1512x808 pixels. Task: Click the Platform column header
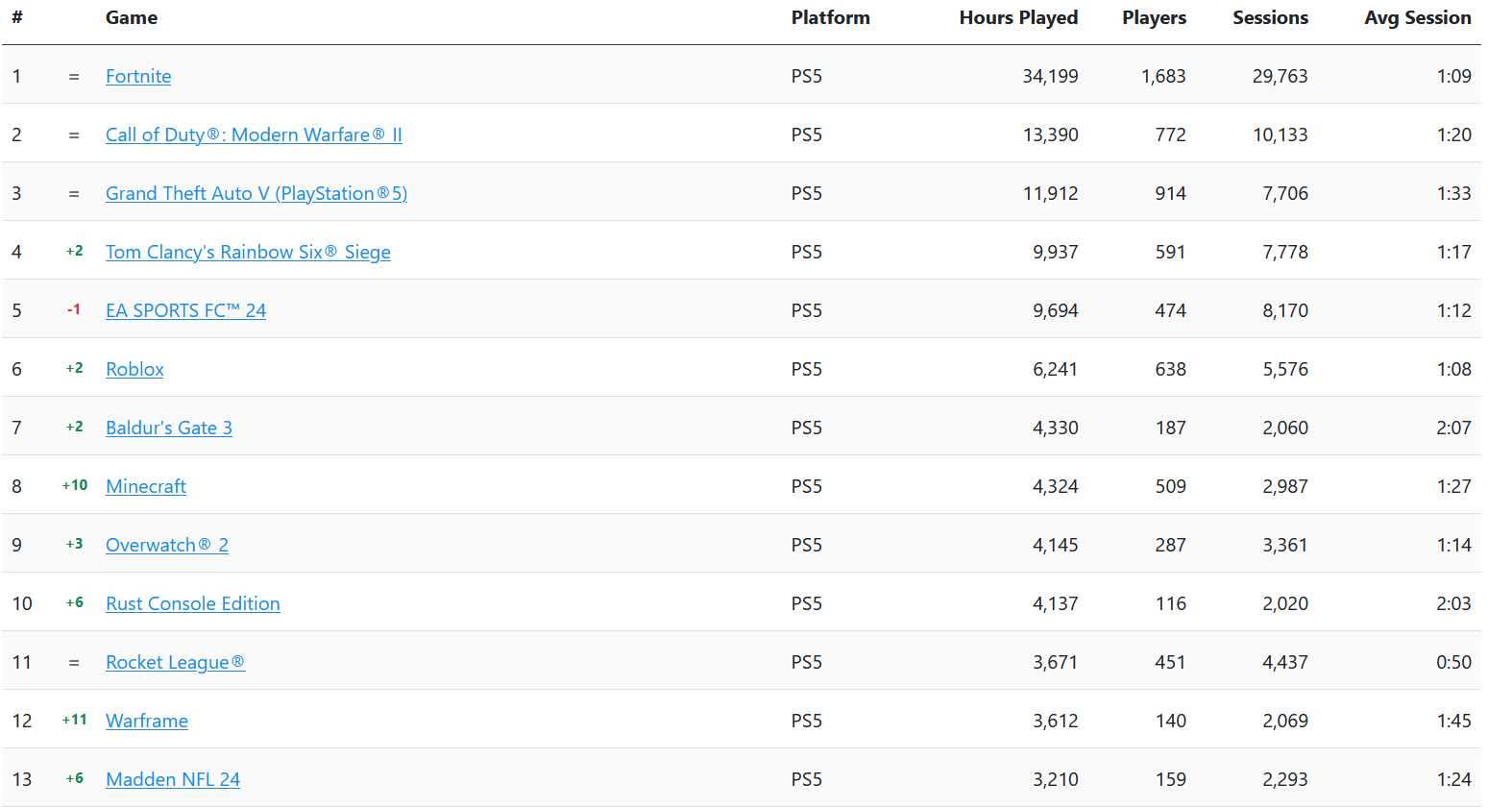[x=831, y=17]
